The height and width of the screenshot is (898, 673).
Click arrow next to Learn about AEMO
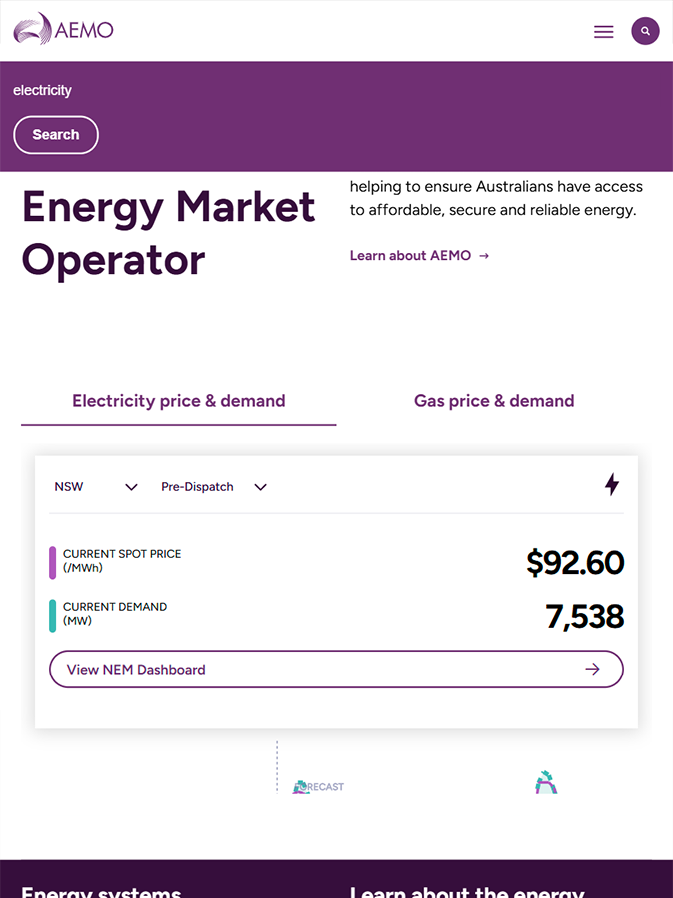tap(484, 255)
